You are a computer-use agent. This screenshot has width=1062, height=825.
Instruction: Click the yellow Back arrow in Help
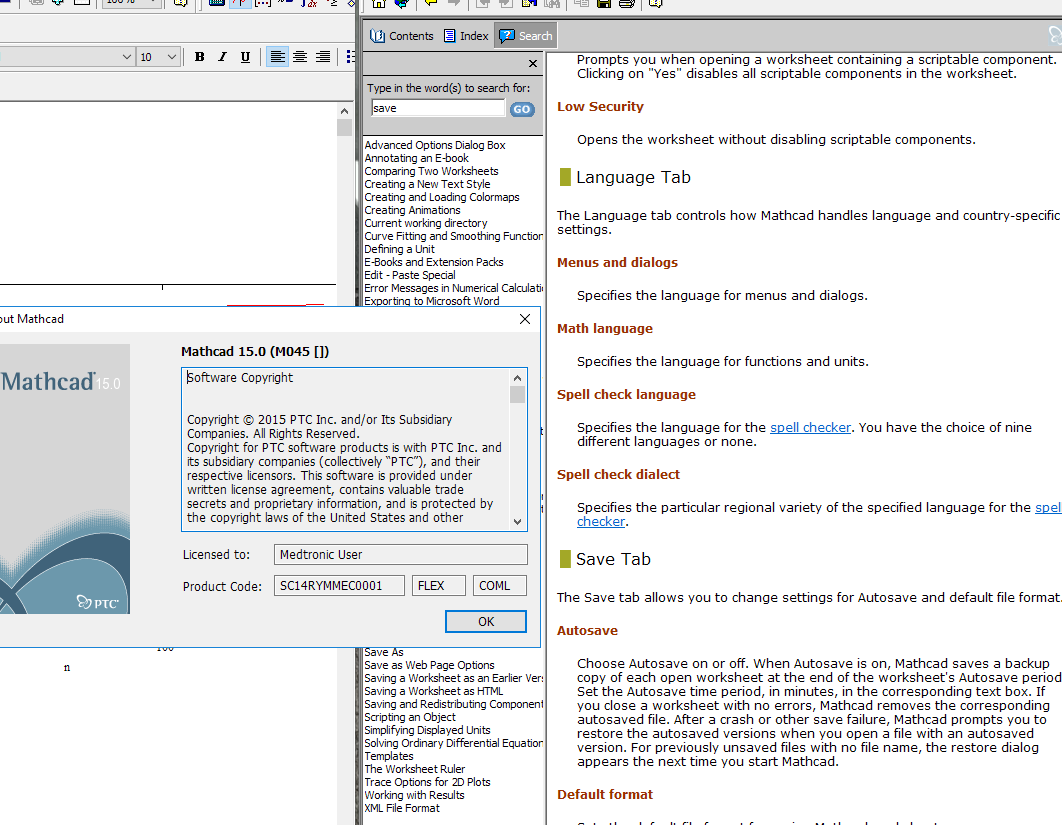pyautogui.click(x=430, y=3)
